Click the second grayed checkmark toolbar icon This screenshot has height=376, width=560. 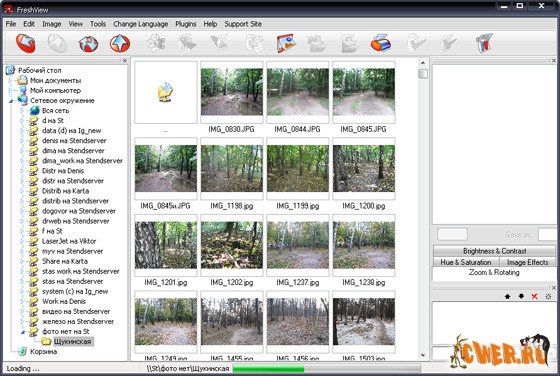pyautogui.click(x=449, y=43)
